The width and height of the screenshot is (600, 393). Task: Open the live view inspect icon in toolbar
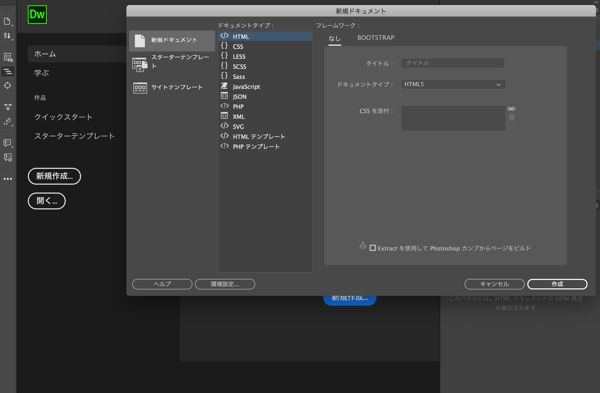pos(8,57)
